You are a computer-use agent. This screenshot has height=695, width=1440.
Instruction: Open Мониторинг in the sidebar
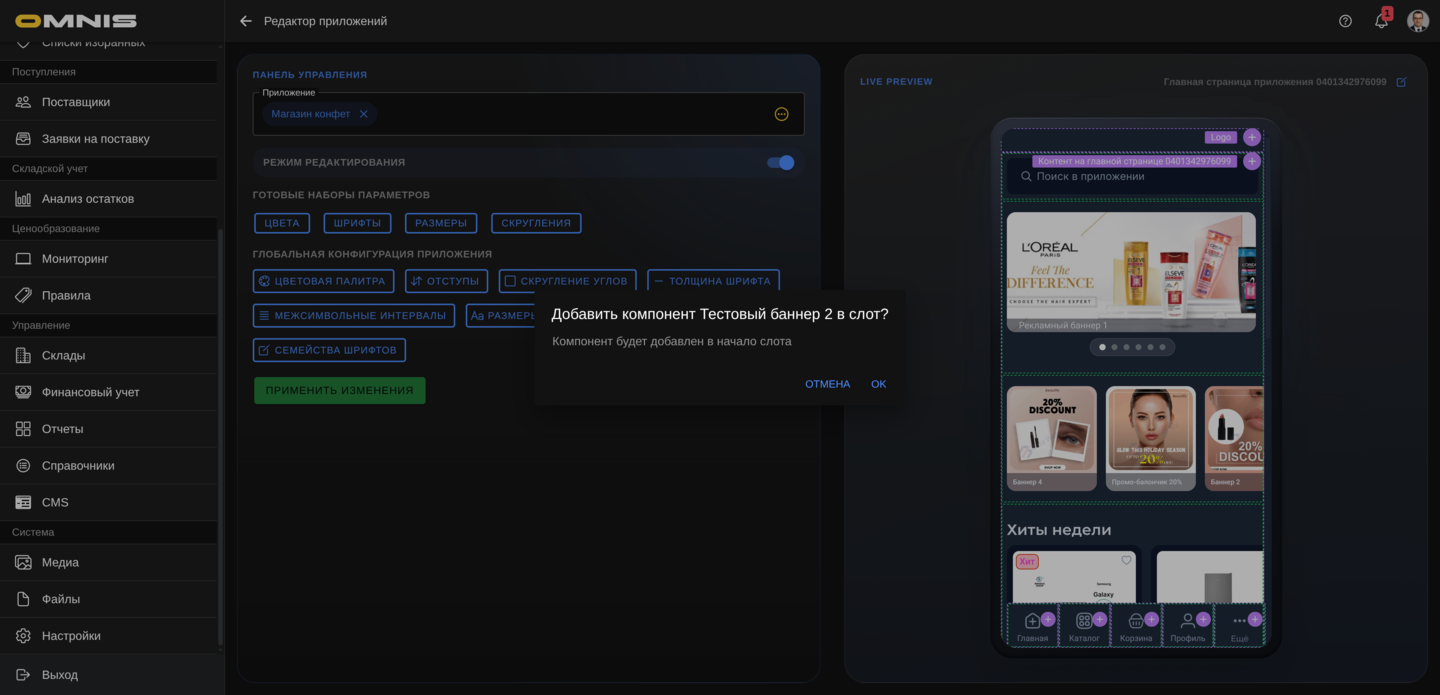pyautogui.click(x=74, y=259)
